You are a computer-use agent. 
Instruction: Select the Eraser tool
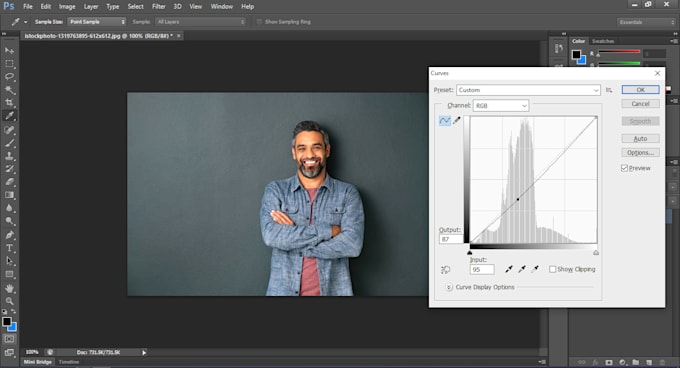tap(9, 182)
